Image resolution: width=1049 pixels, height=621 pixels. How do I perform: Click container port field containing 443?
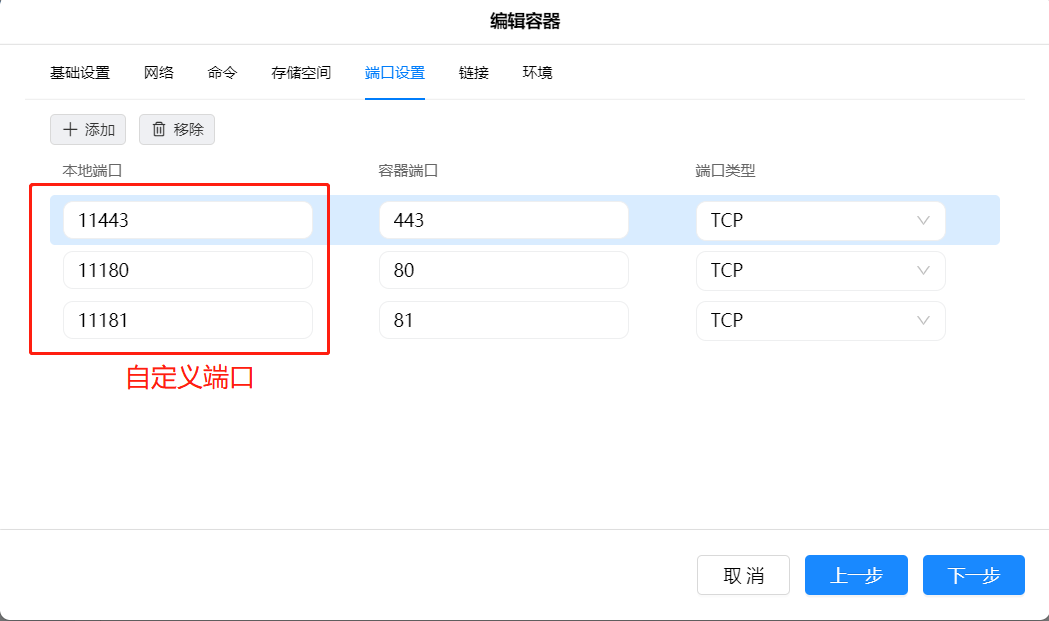pos(503,220)
